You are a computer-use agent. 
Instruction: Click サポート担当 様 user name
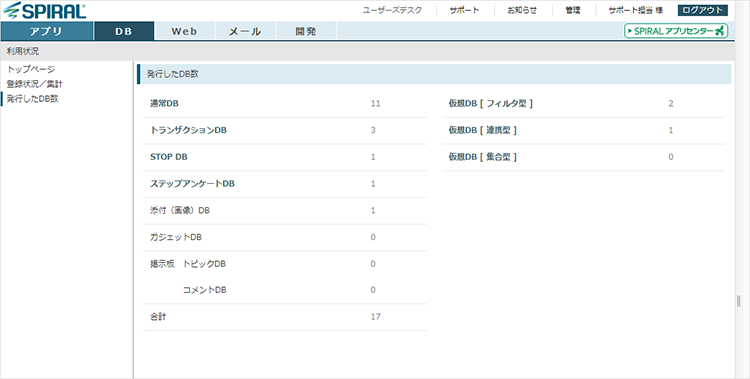pyautogui.click(x=636, y=10)
